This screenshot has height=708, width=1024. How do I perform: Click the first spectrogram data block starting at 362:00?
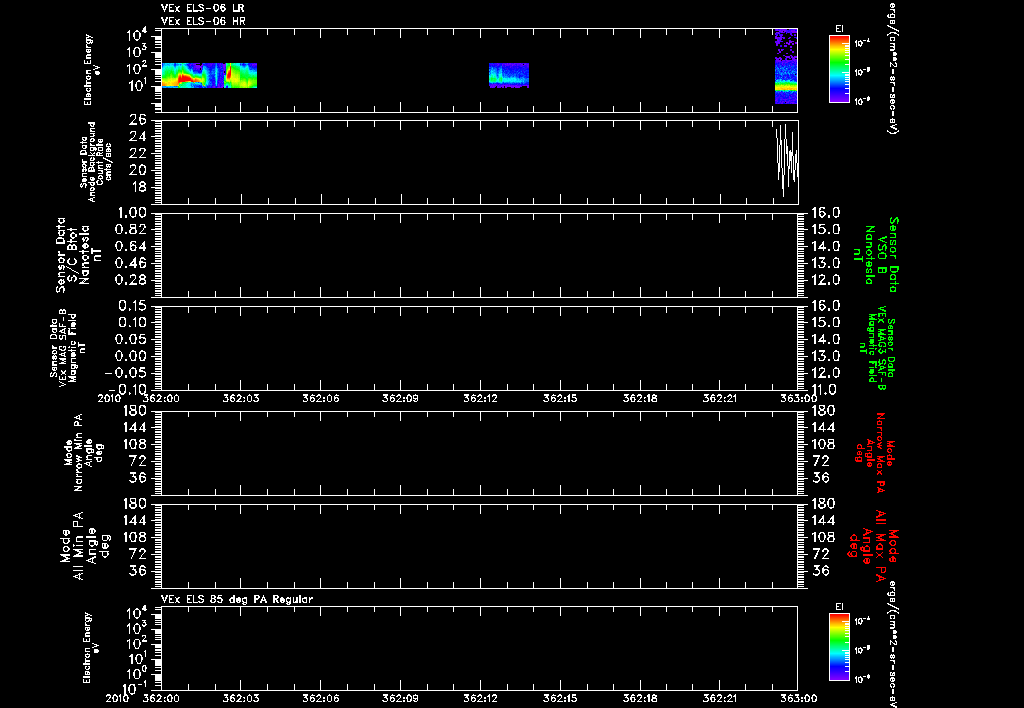click(209, 75)
